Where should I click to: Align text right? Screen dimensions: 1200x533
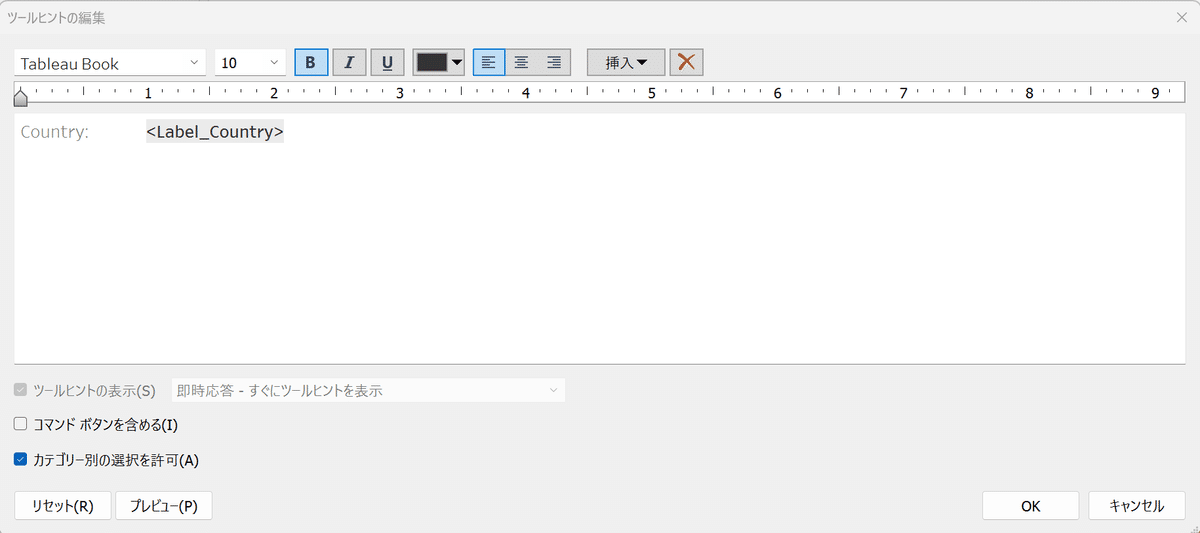pyautogui.click(x=554, y=62)
